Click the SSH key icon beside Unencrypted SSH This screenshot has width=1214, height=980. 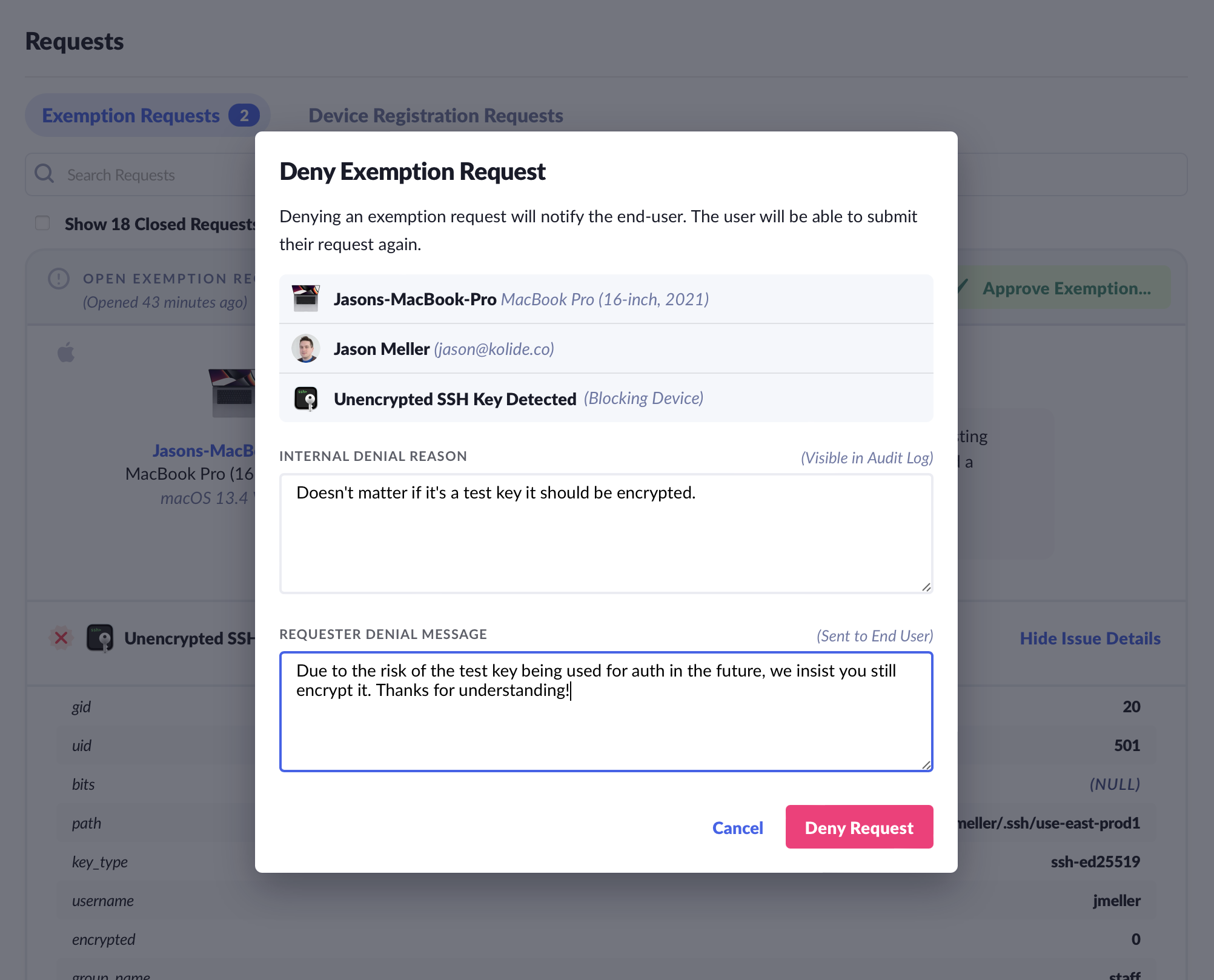[x=100, y=638]
